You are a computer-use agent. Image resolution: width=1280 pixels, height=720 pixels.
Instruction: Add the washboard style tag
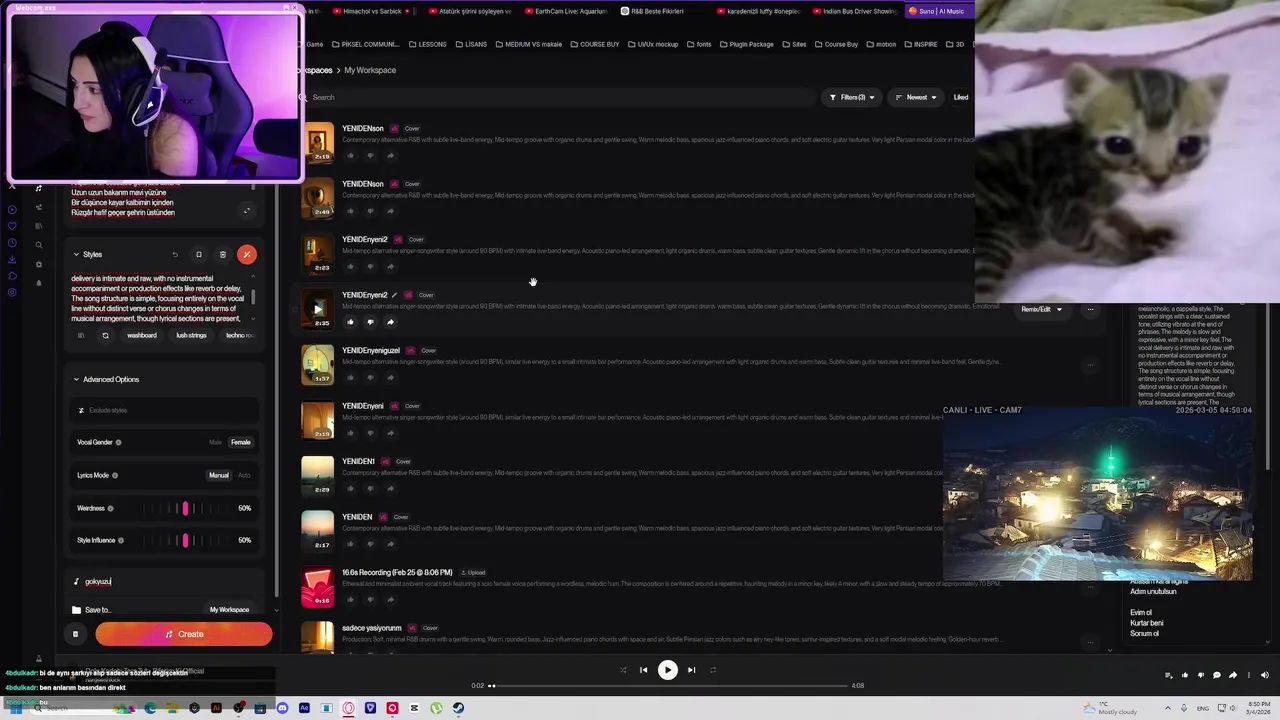click(142, 335)
